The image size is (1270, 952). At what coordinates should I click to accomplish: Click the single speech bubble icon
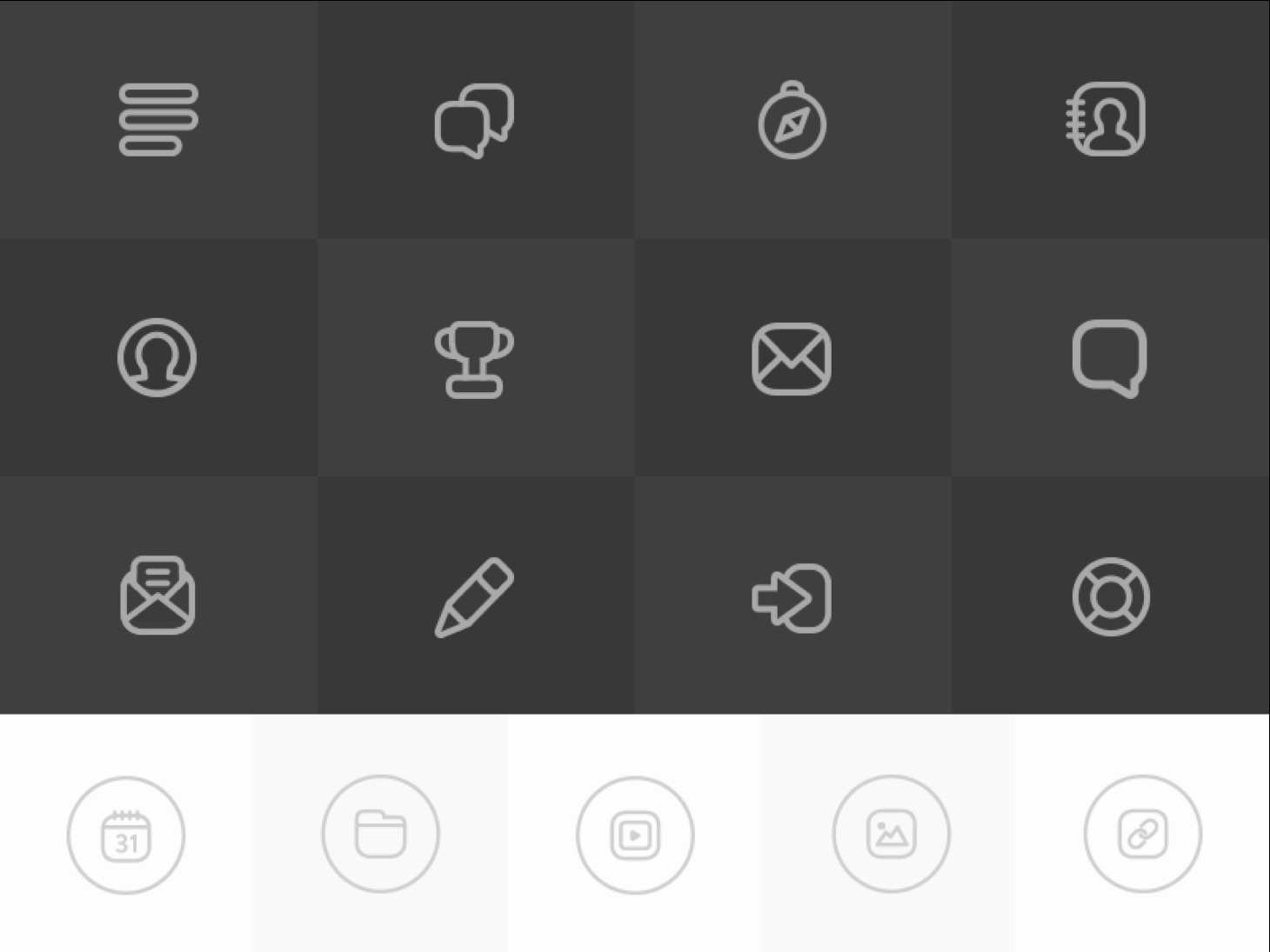[x=1110, y=359]
